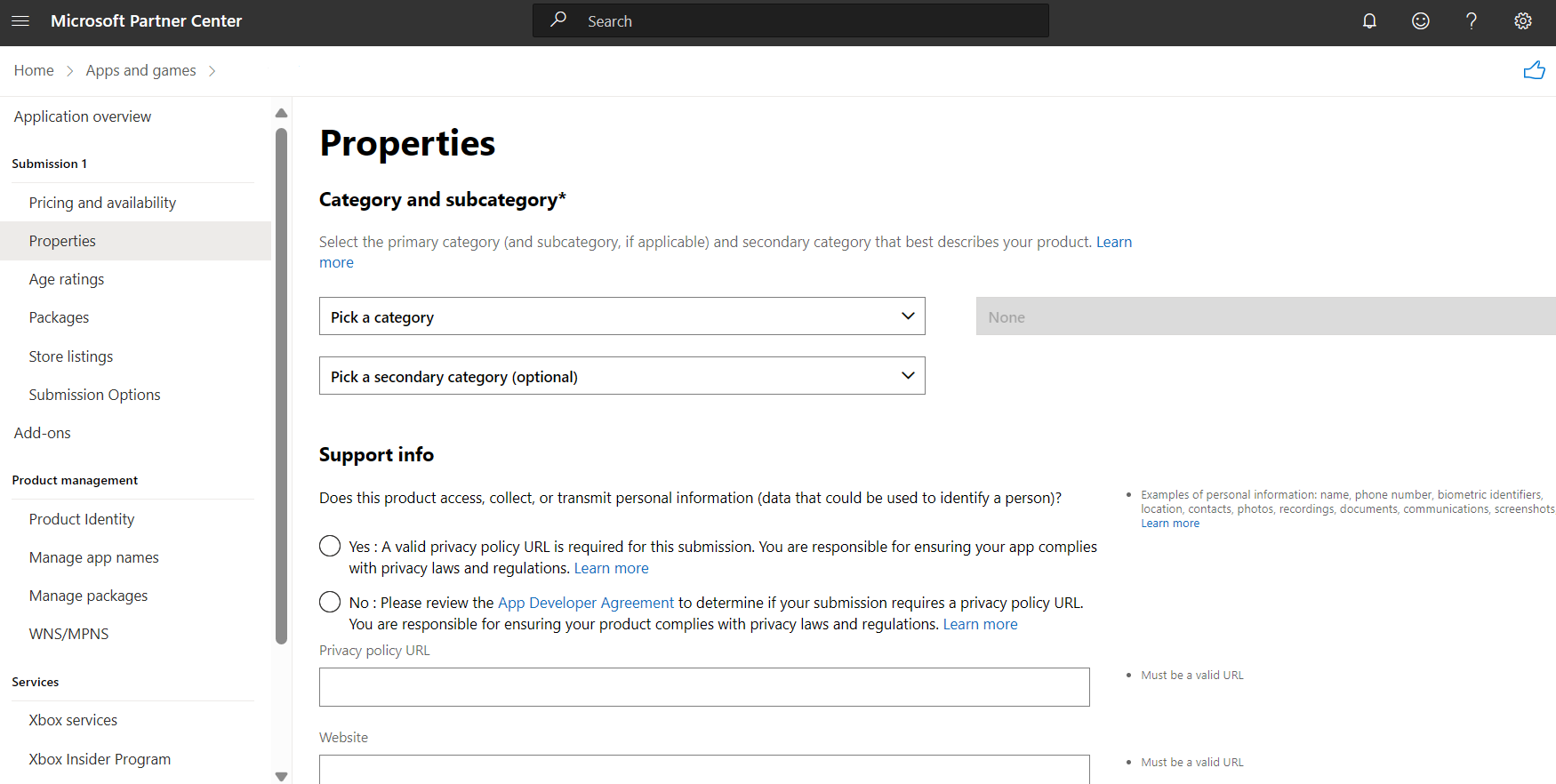Open Add-ons in the sidebar
Screen dimensions: 1556x784
coord(42,433)
